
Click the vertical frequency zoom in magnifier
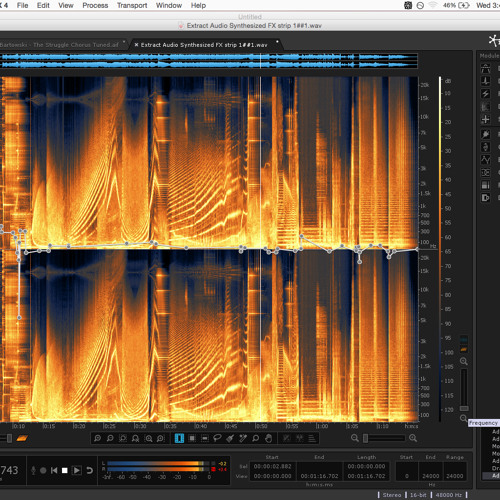click(464, 361)
